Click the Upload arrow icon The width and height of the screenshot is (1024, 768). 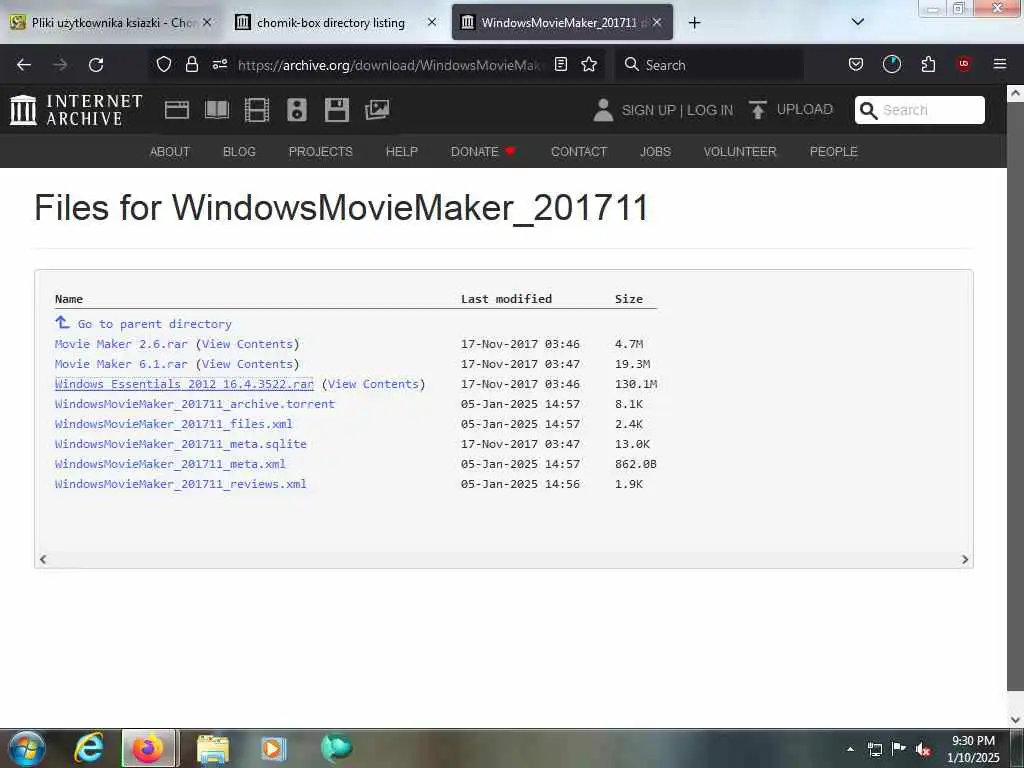coord(758,110)
